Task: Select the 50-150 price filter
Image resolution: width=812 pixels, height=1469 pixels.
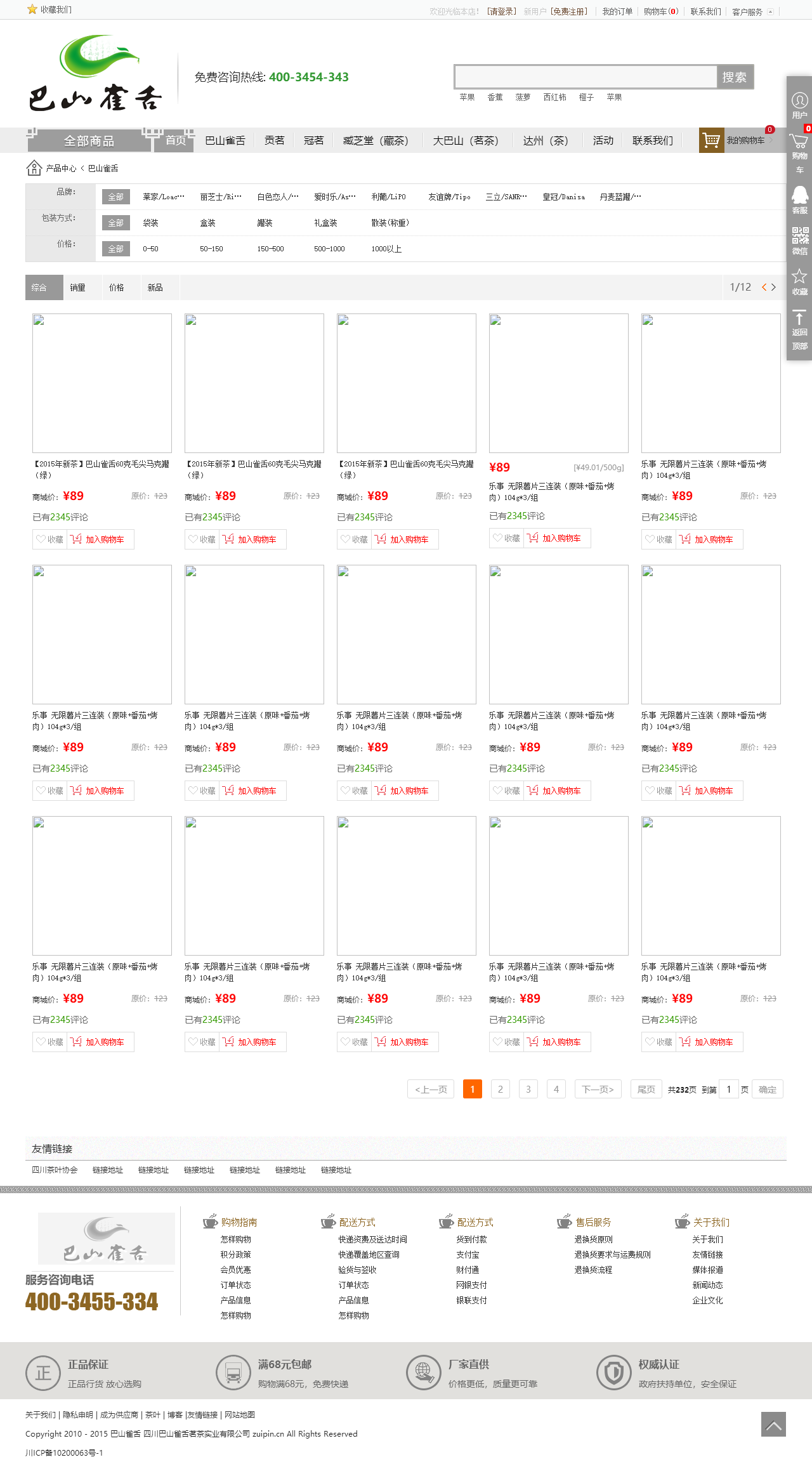Action: point(211,249)
